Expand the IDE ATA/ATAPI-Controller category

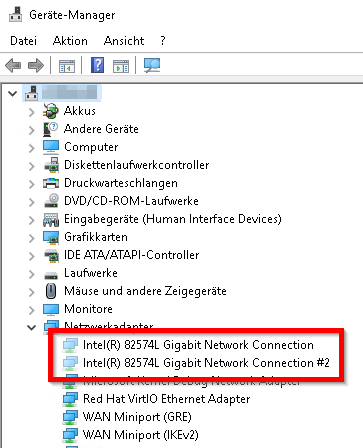point(31,256)
